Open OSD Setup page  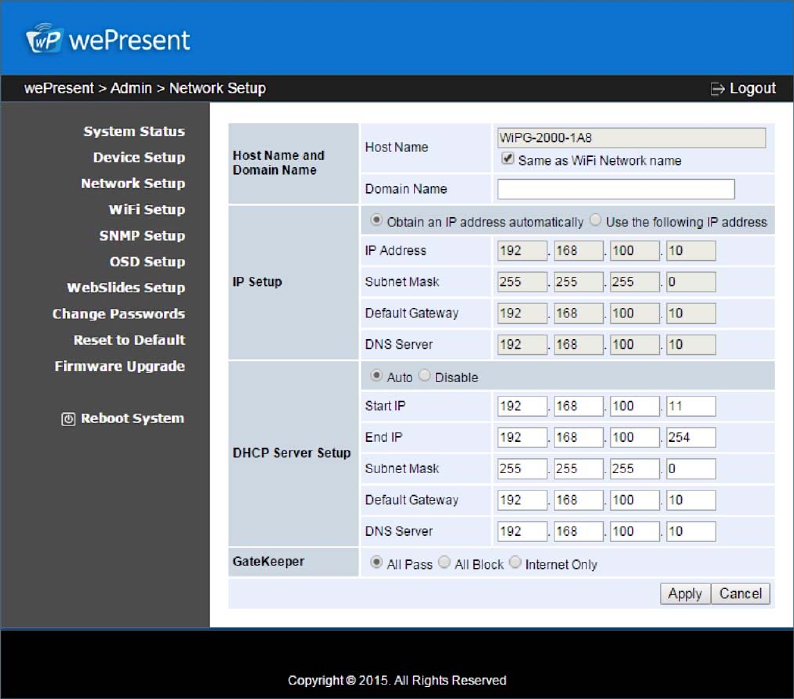click(147, 262)
